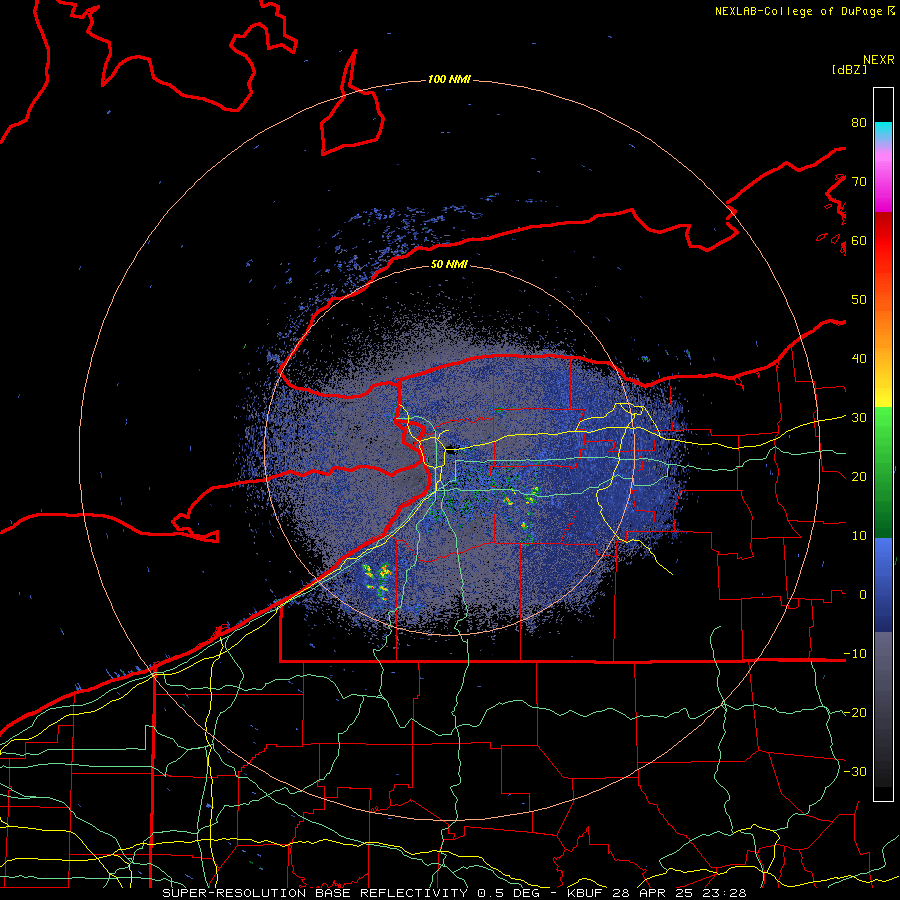Click the NEXLAB-College of DuPage watermark text
900x900 pixels.
pos(804,11)
